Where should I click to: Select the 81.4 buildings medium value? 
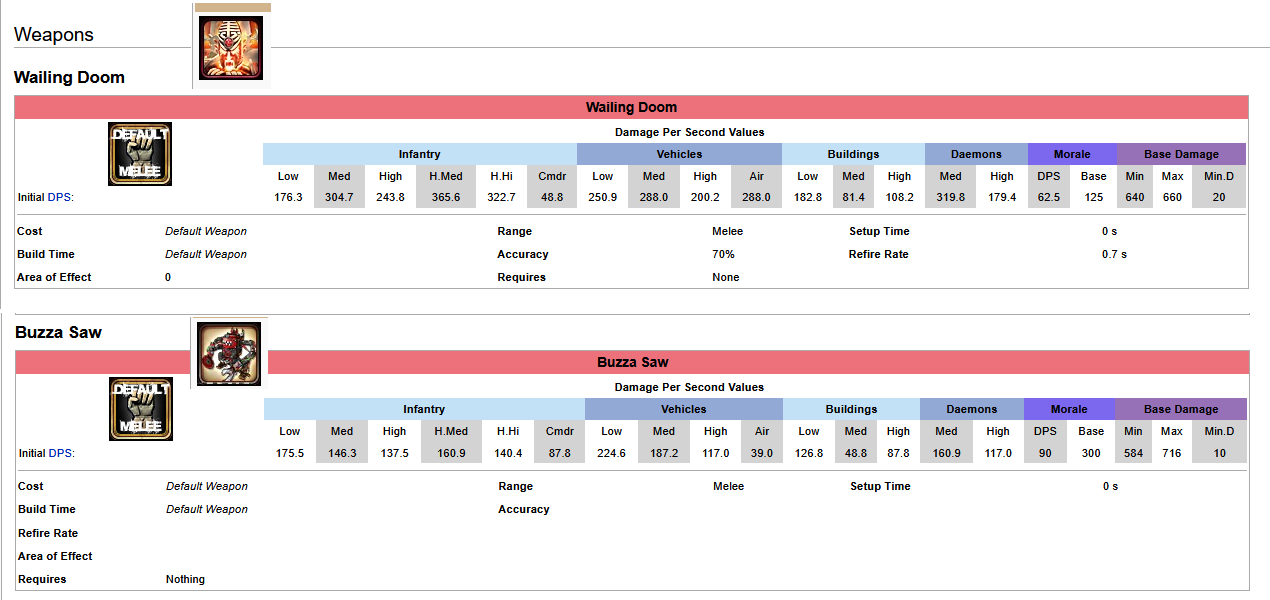(853, 197)
